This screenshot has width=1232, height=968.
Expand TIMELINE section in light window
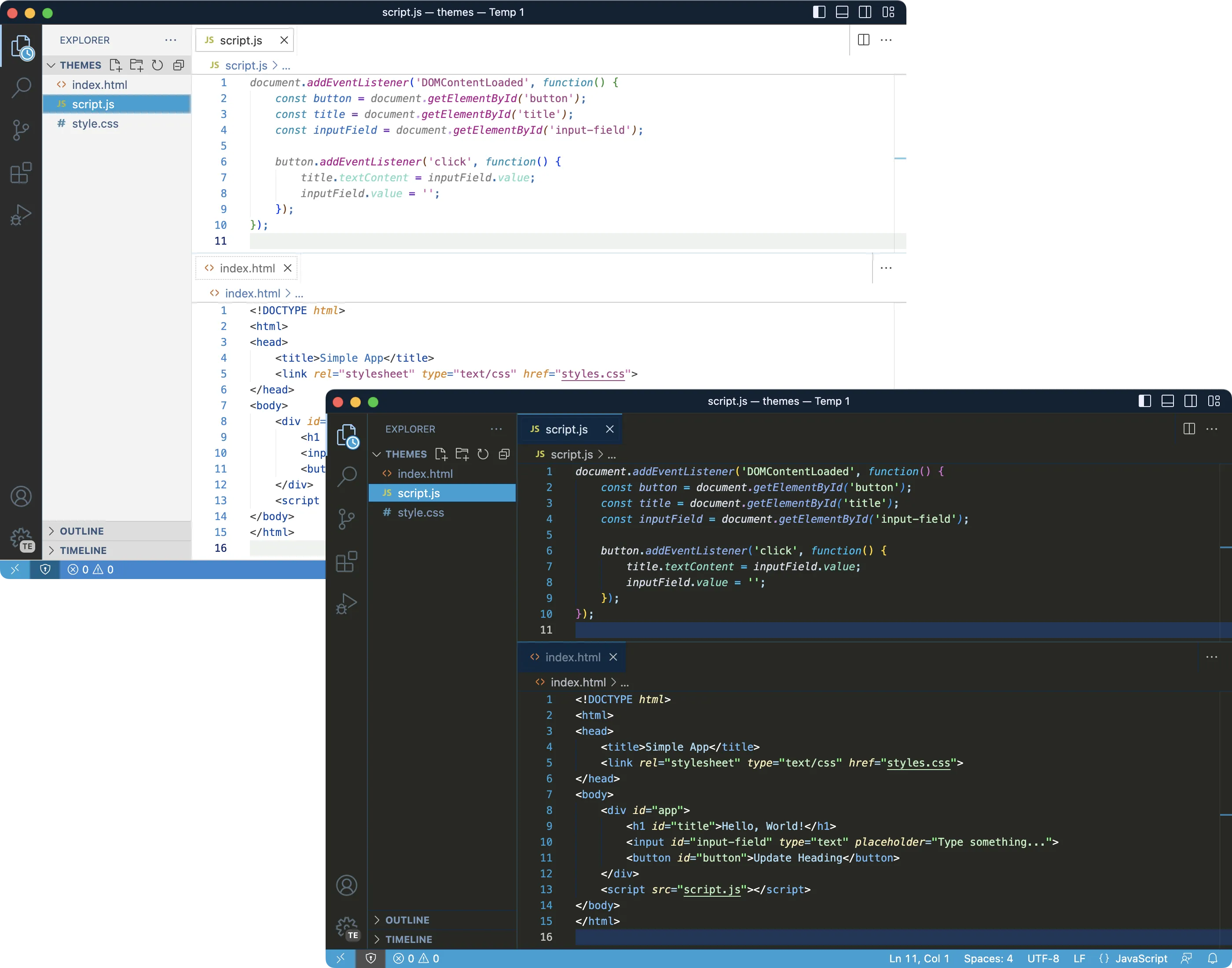83,550
